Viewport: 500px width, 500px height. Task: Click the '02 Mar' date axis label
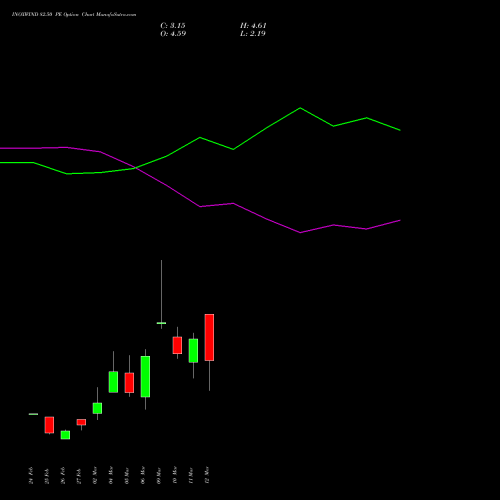pyautogui.click(x=95, y=475)
